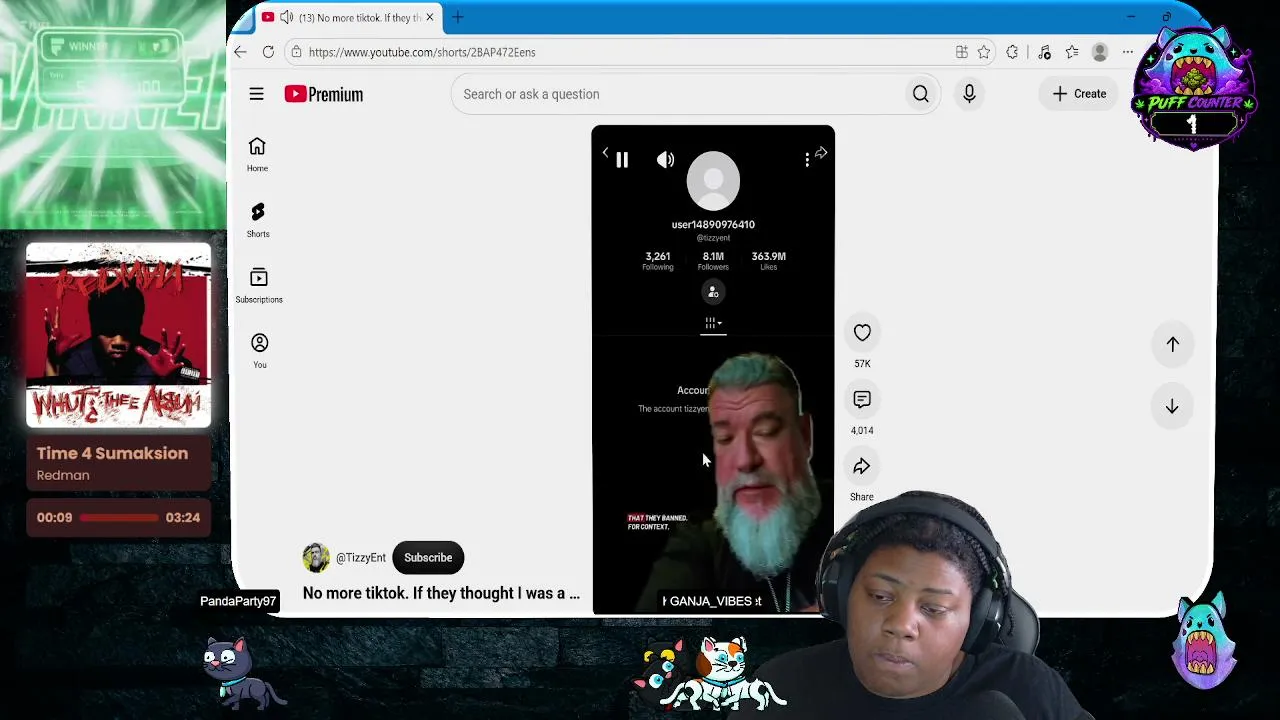The width and height of the screenshot is (1280, 720).
Task: Go back with the browser back arrow
Action: click(x=240, y=52)
